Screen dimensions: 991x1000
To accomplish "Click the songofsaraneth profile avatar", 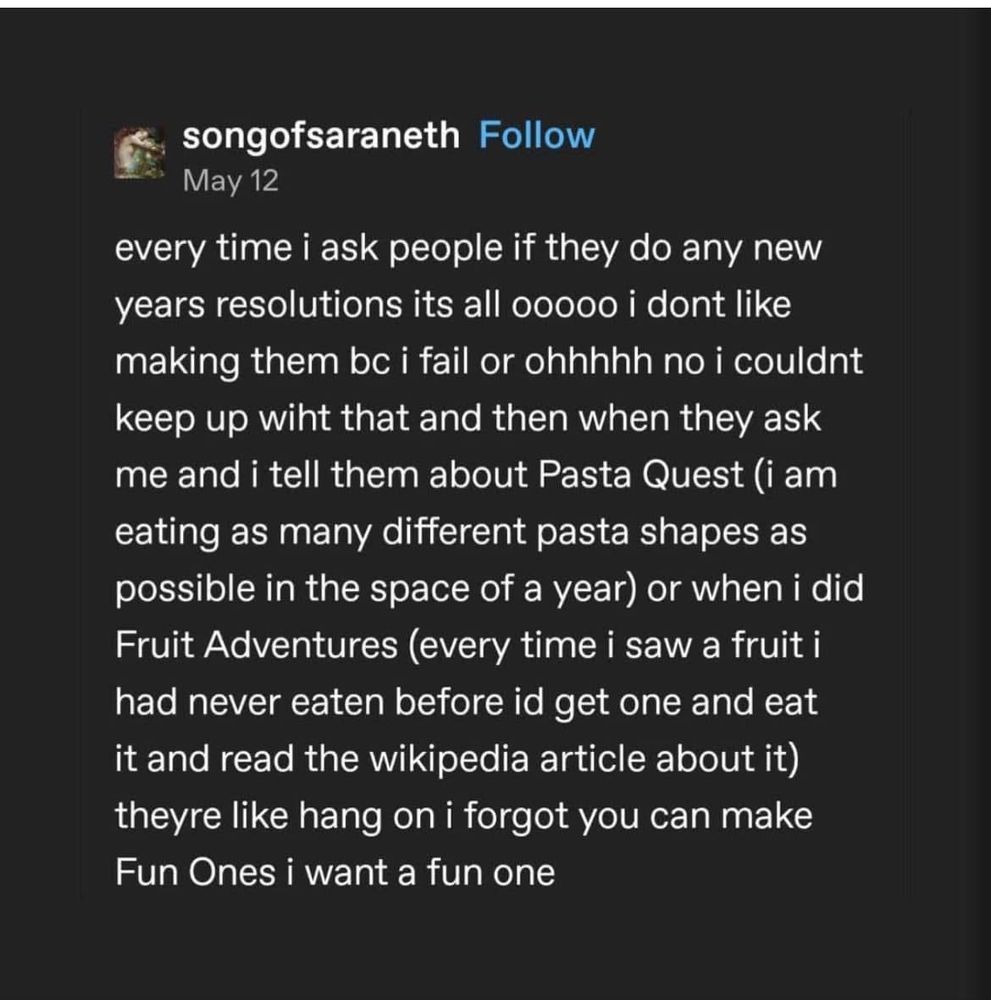I will [140, 153].
